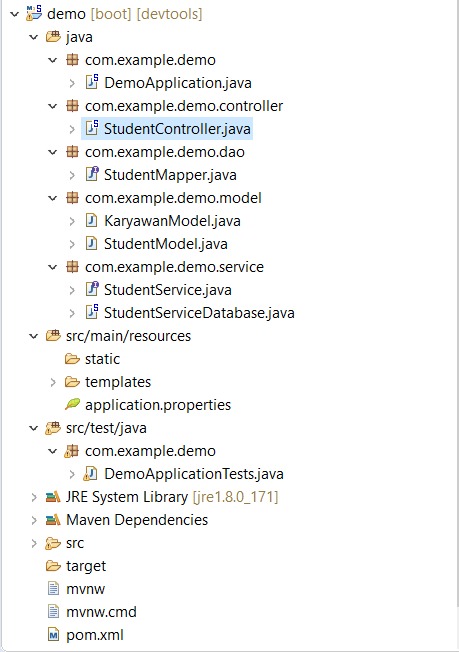This screenshot has width=459, height=652.
Task: Expand the JRE System Library node
Action: coord(34,497)
